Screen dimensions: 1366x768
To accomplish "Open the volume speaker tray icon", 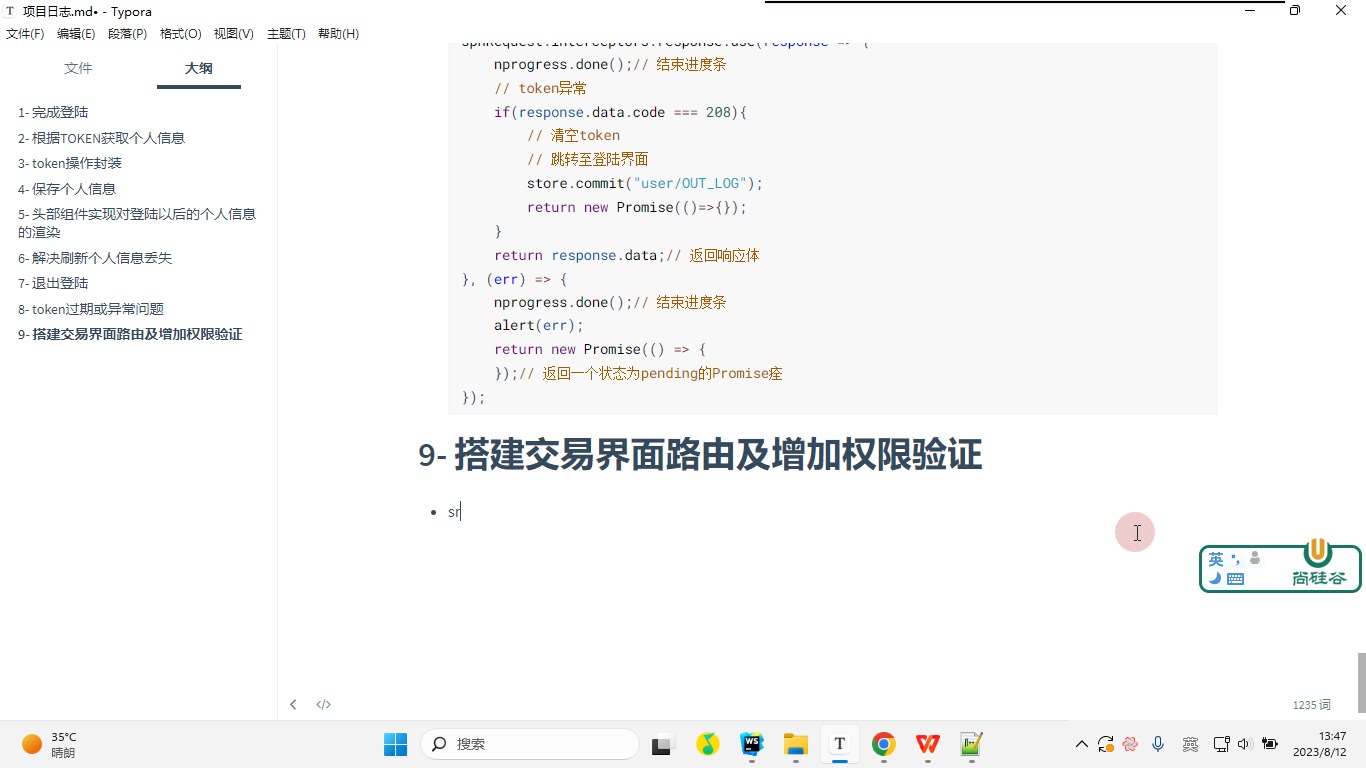I will [1244, 744].
